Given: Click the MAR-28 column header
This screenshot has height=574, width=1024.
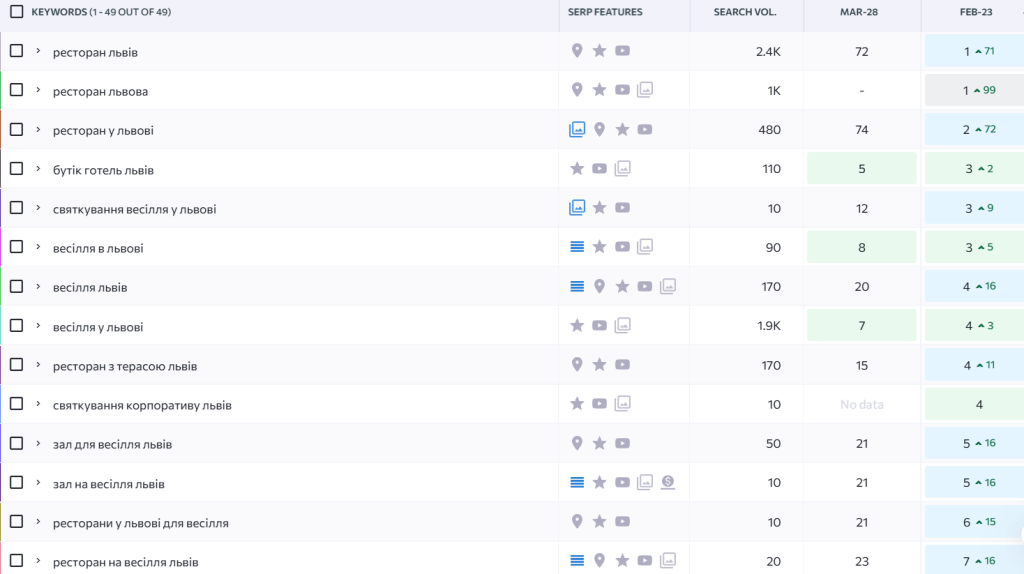Looking at the screenshot, I should 859,12.
